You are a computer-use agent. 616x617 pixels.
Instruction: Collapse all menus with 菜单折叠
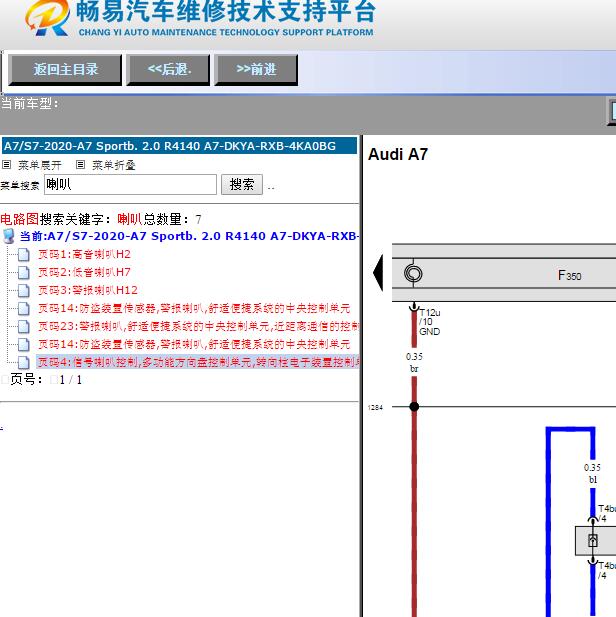(114, 165)
